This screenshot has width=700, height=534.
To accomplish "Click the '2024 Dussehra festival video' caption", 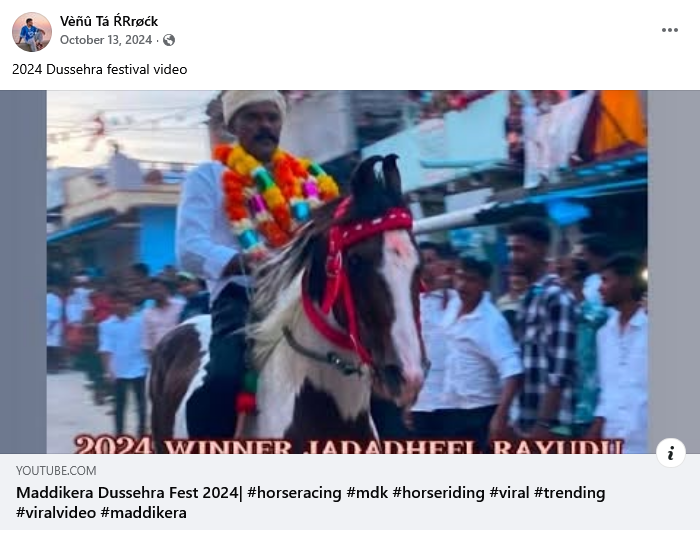I will 100,70.
